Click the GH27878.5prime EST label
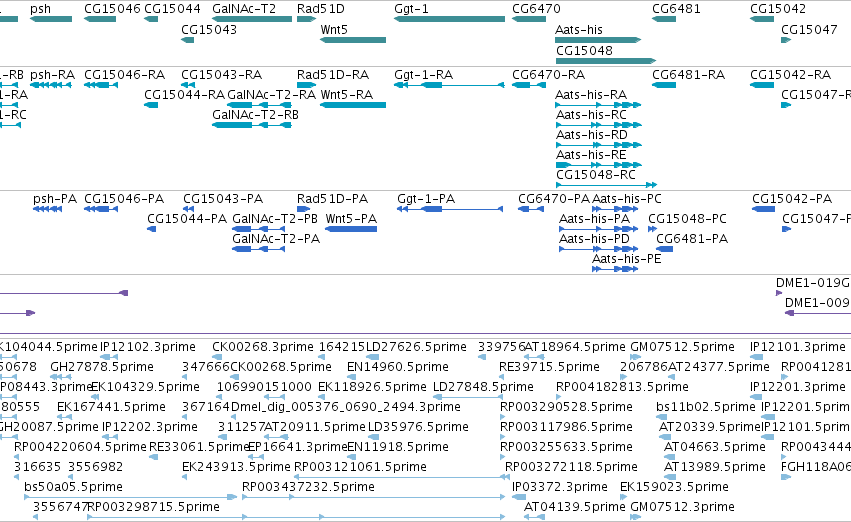This screenshot has width=851, height=522. [x=102, y=367]
